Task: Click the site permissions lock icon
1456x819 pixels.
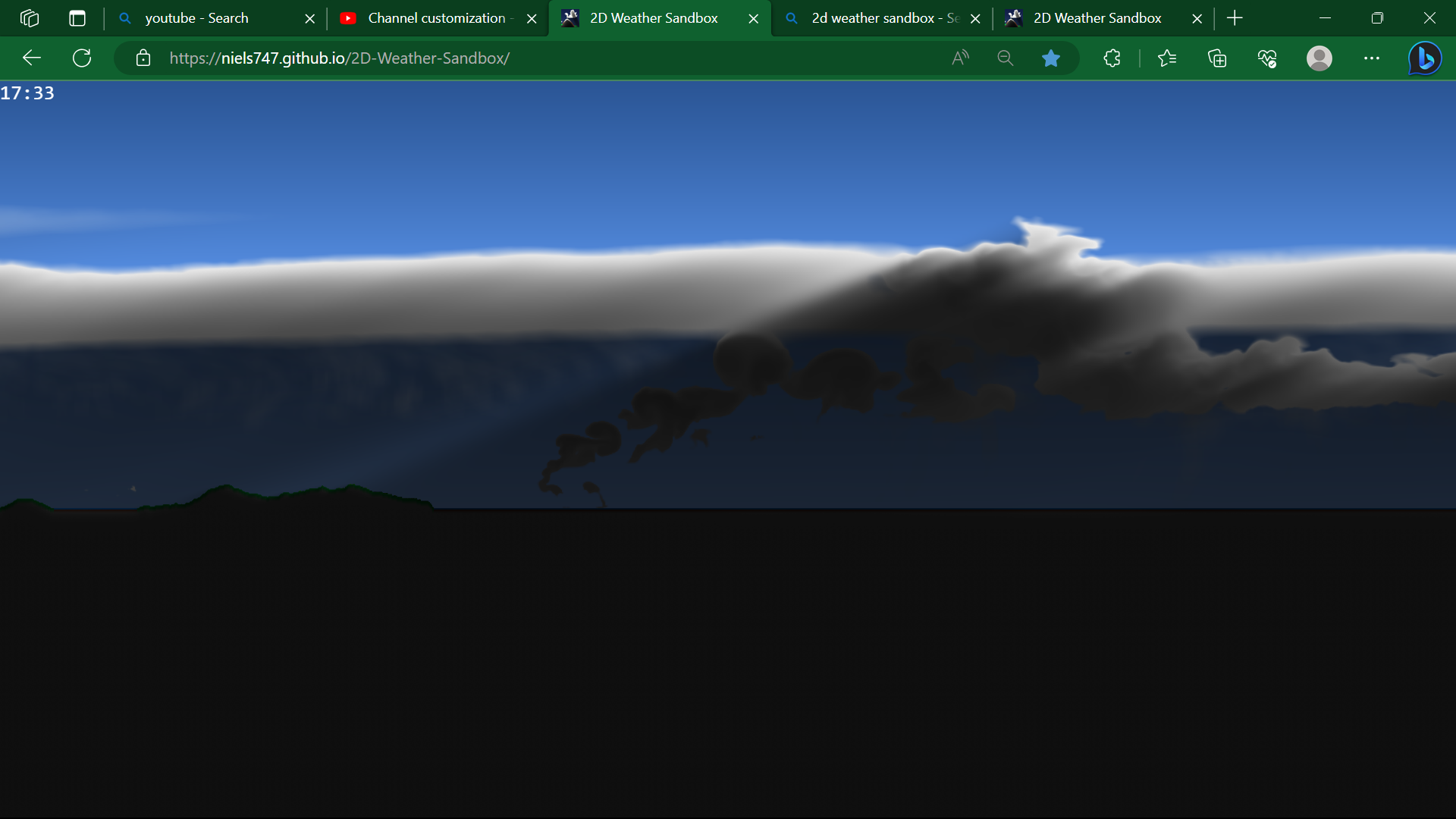Action: [x=143, y=58]
